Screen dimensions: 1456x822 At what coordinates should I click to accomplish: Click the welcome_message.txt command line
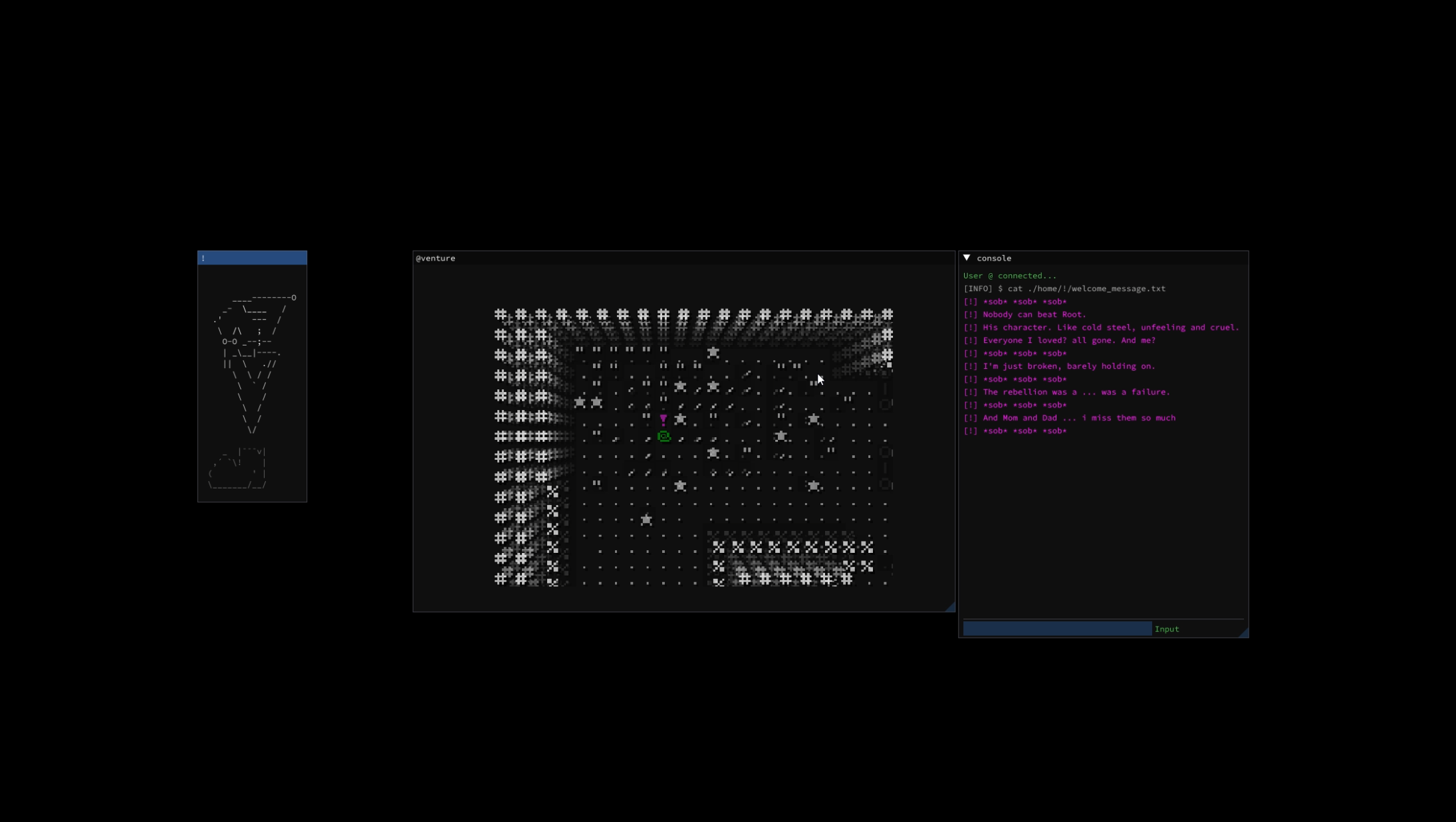click(1064, 288)
